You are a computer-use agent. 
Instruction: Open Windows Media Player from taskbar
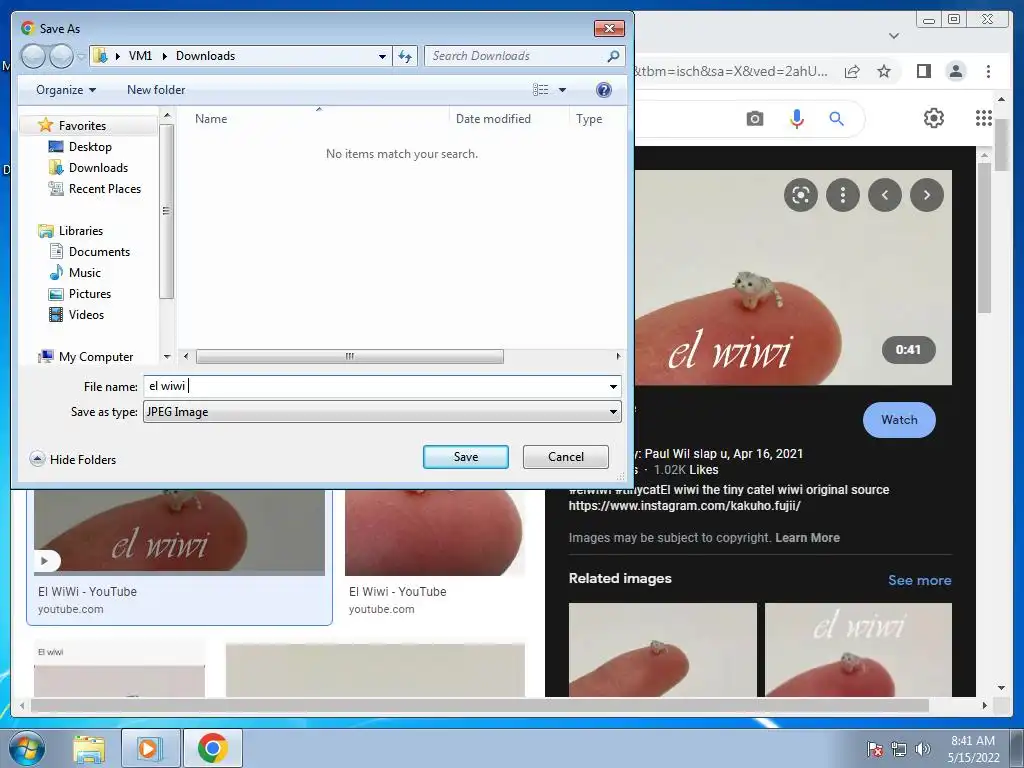point(149,749)
